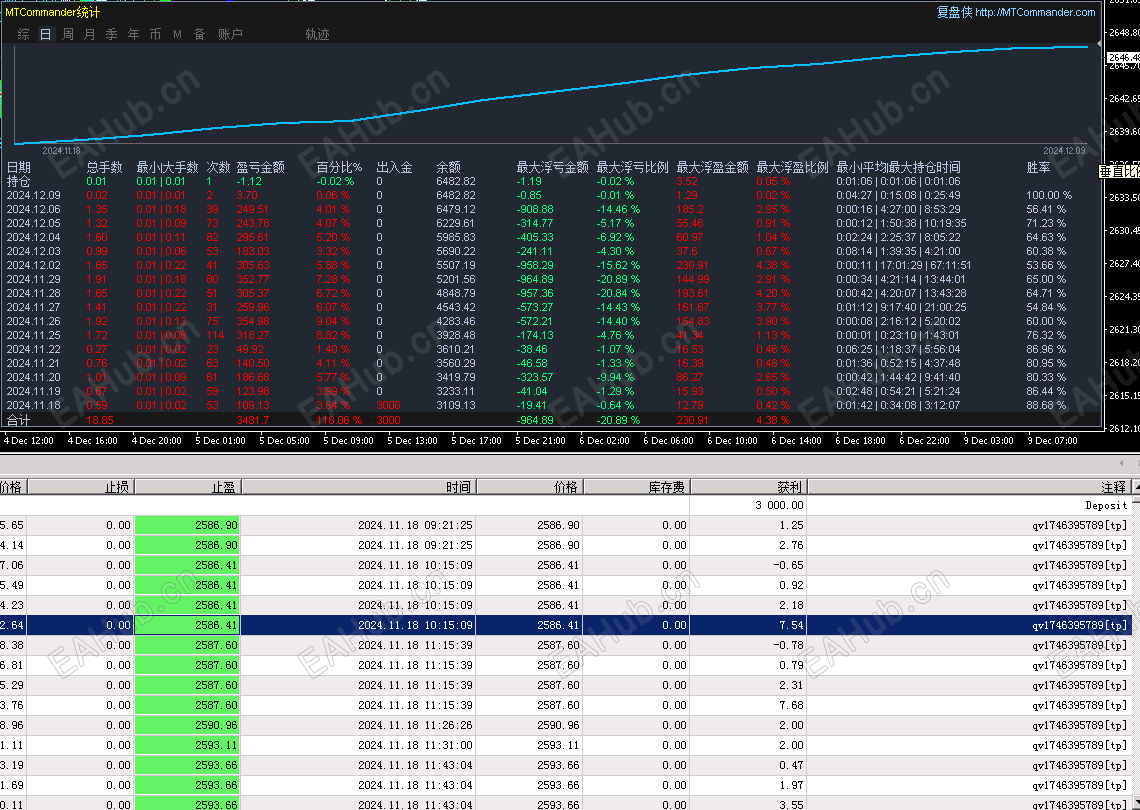Click the 总手数 column header
This screenshot has width=1140, height=810.
click(105, 167)
